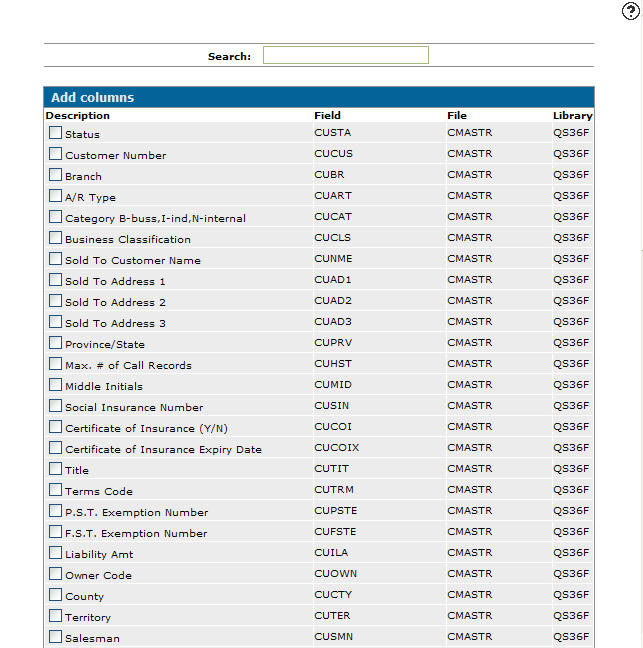643x648 pixels.
Task: Click the CUAD1 field value
Action: pos(333,280)
